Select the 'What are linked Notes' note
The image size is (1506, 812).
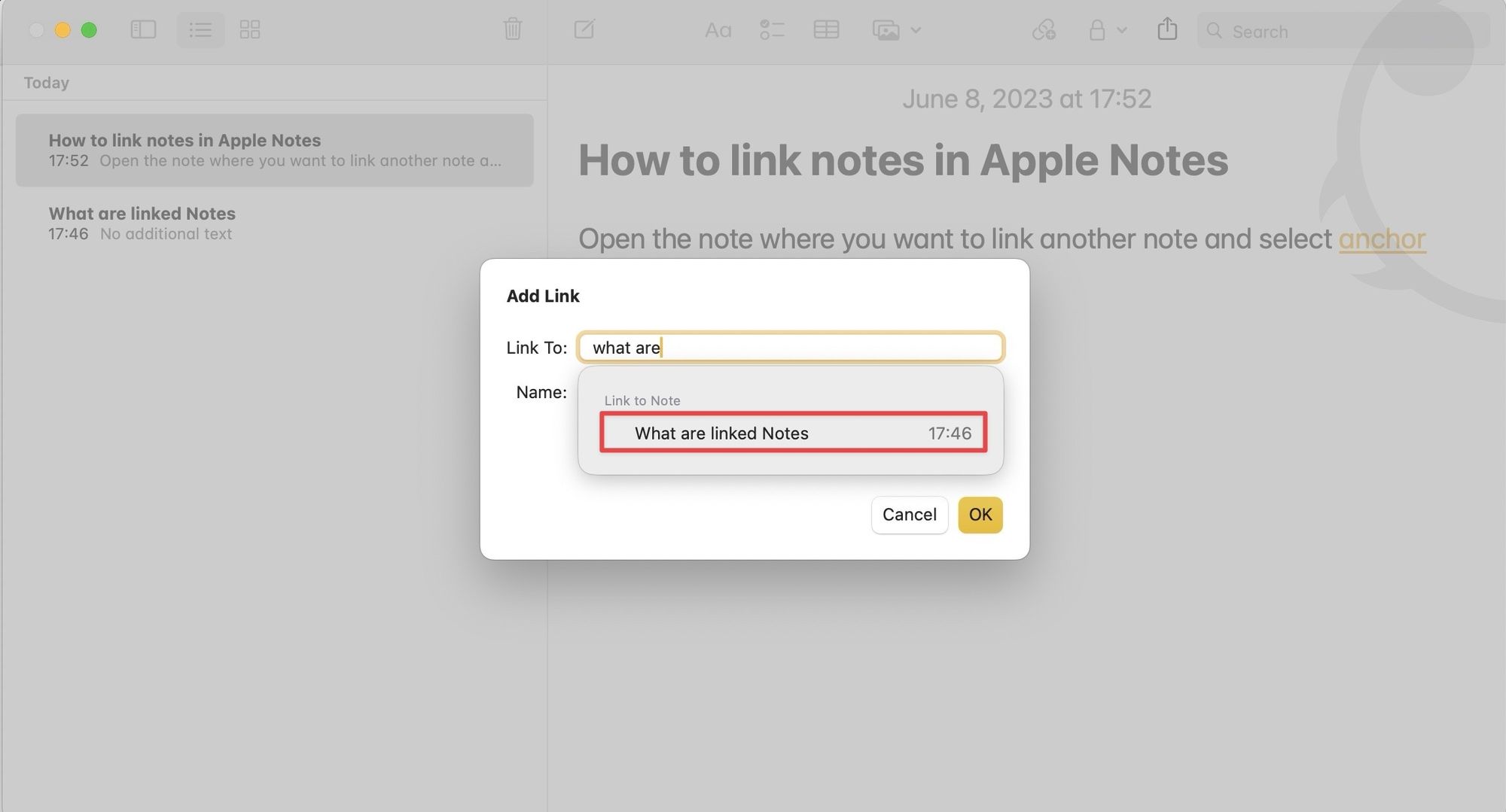click(142, 222)
